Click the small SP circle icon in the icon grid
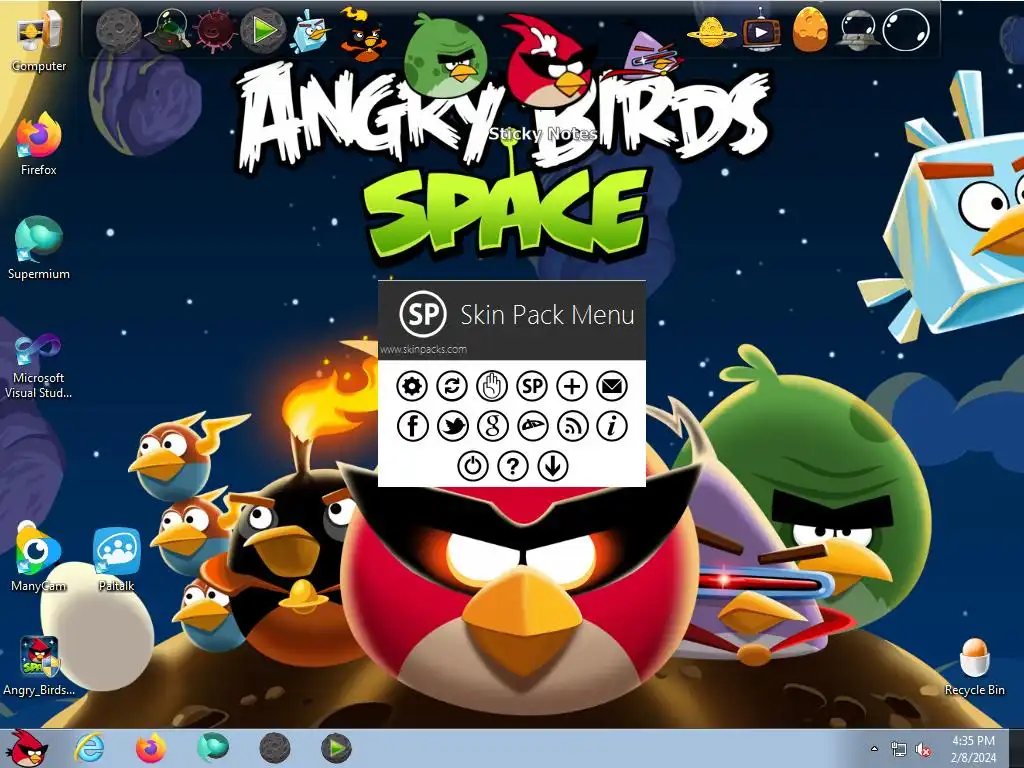Viewport: 1024px width, 768px height. (x=532, y=386)
